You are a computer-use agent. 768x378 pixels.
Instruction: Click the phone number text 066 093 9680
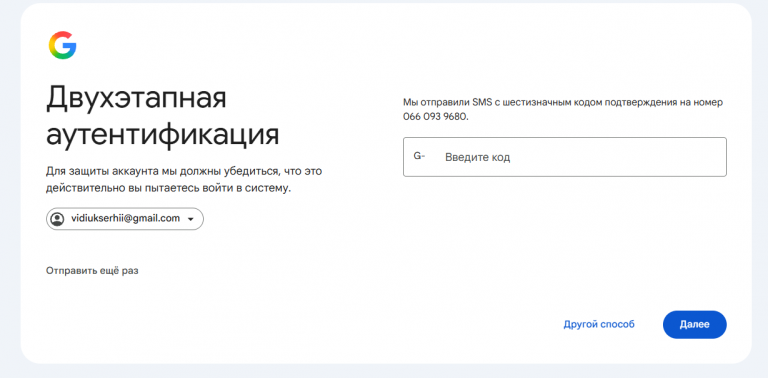click(435, 118)
